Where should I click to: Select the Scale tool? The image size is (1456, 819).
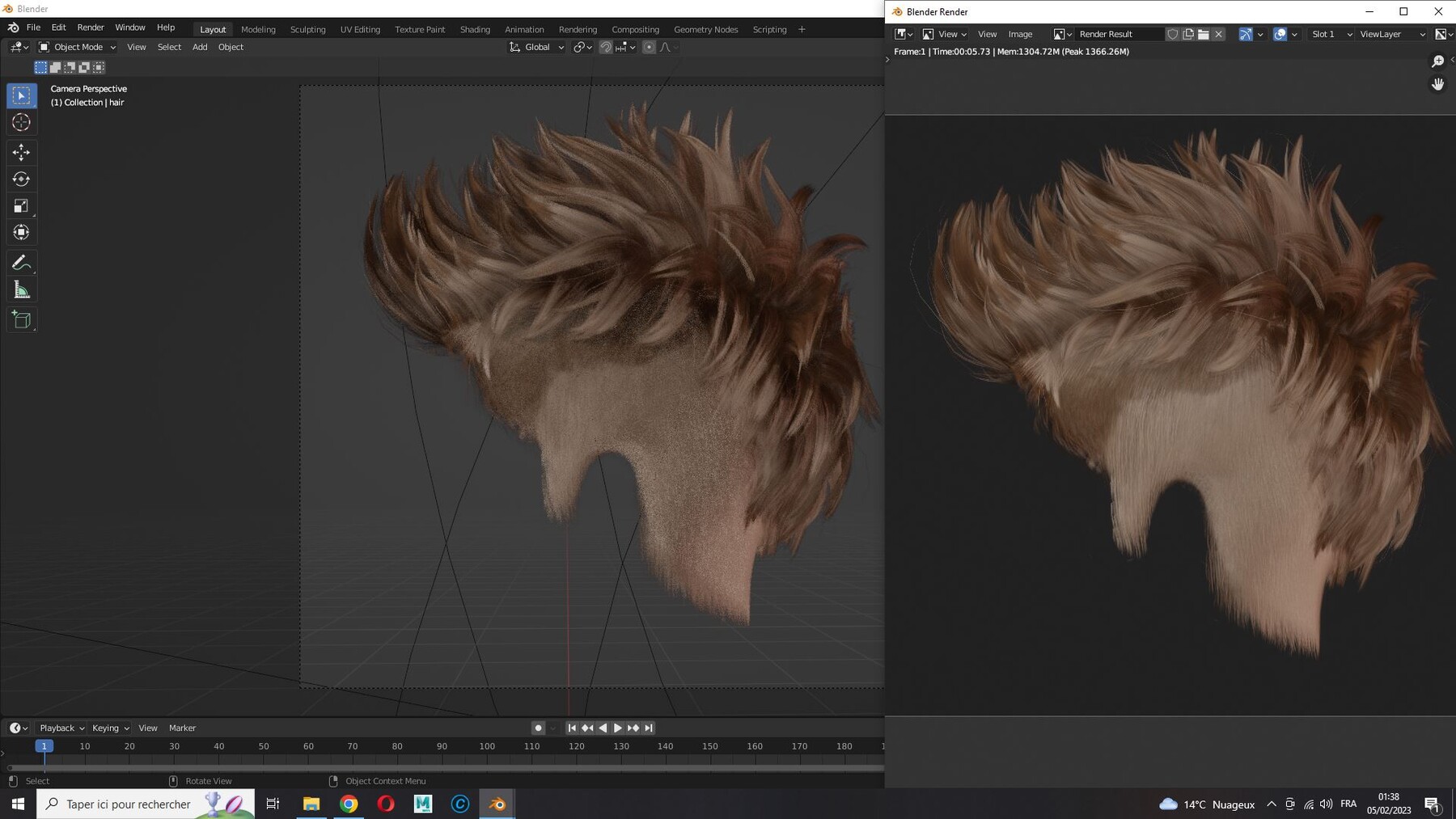click(x=22, y=205)
